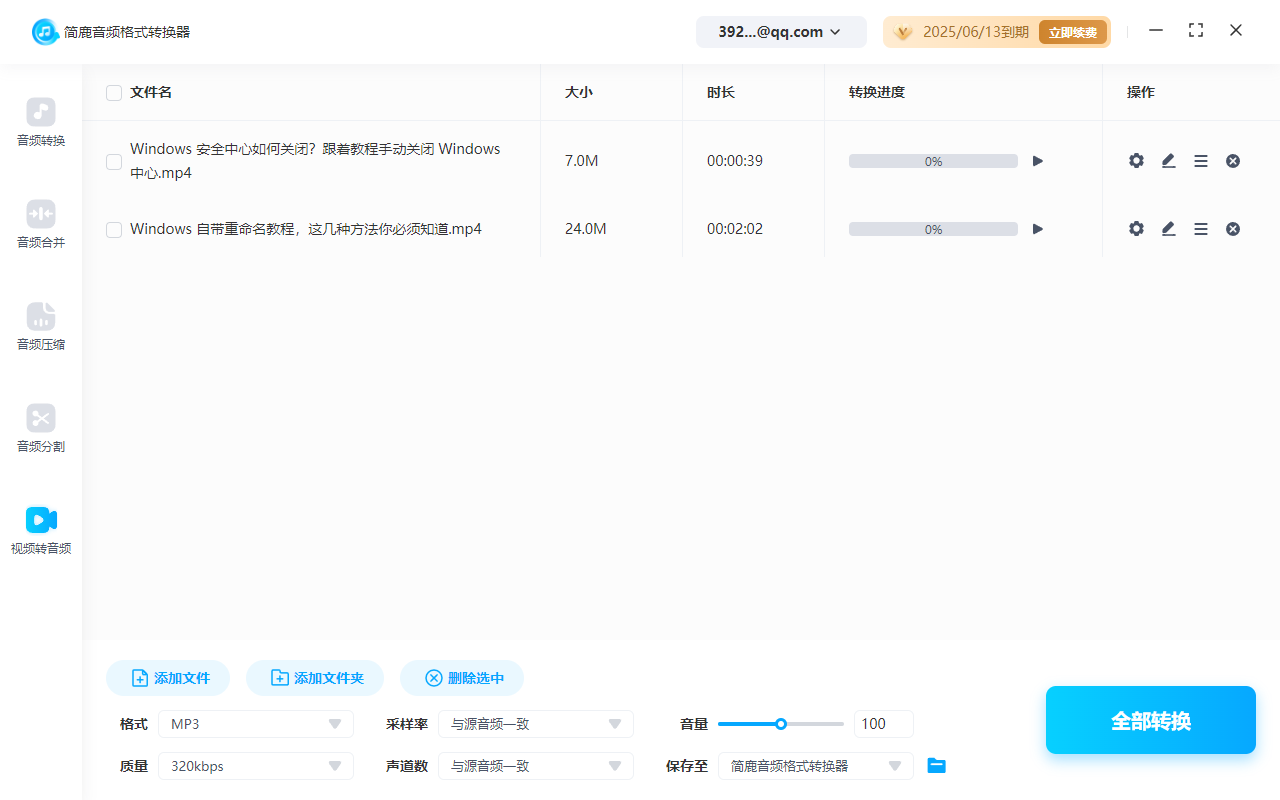Click the edit pencil for the 重命名教程 file
Image resolution: width=1280 pixels, height=800 pixels.
click(x=1168, y=229)
